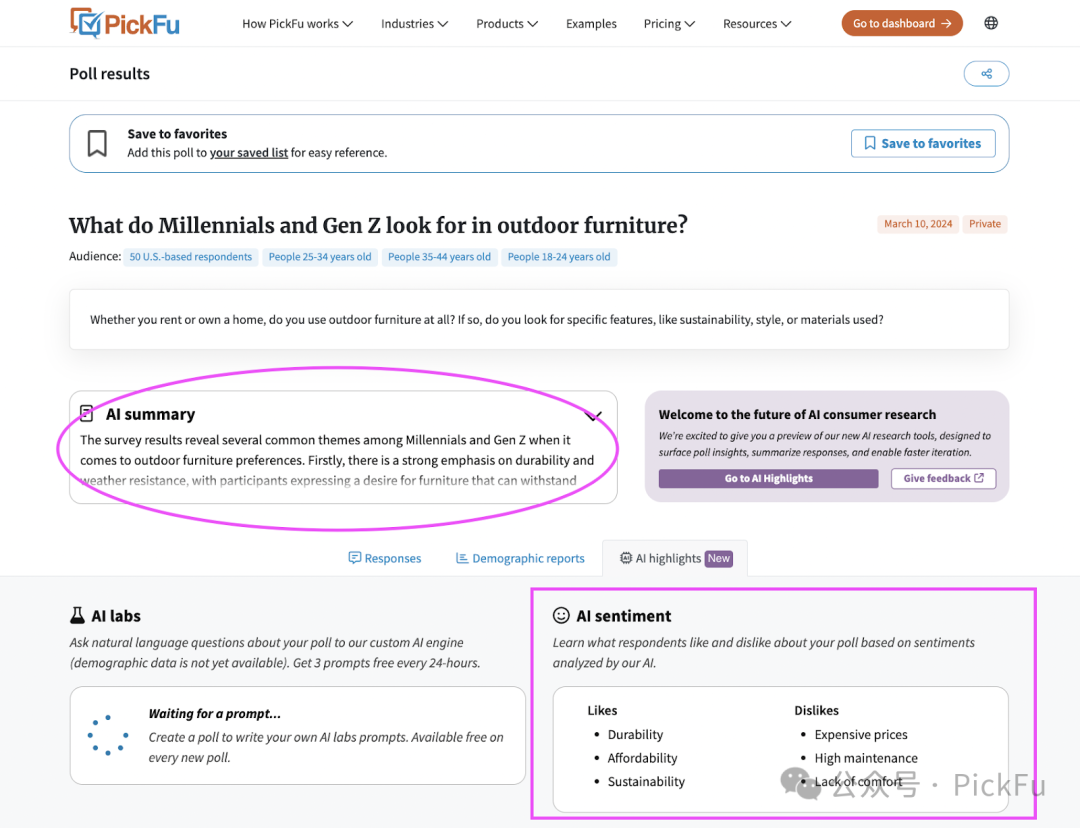Click the AI sentiment smiley icon
This screenshot has height=828, width=1080.
tap(561, 616)
